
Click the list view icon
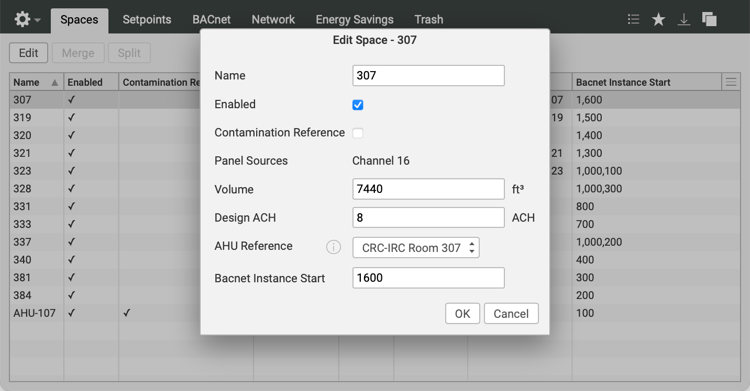click(x=633, y=19)
